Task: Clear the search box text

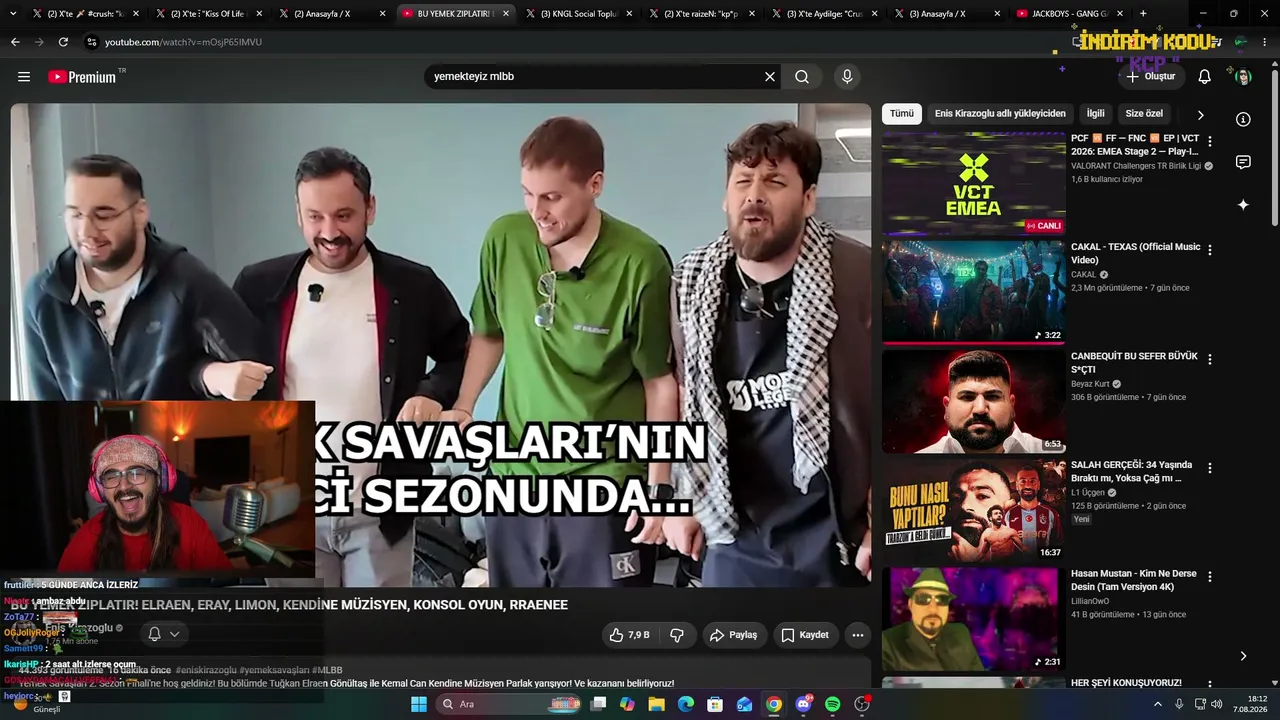Action: pos(770,77)
